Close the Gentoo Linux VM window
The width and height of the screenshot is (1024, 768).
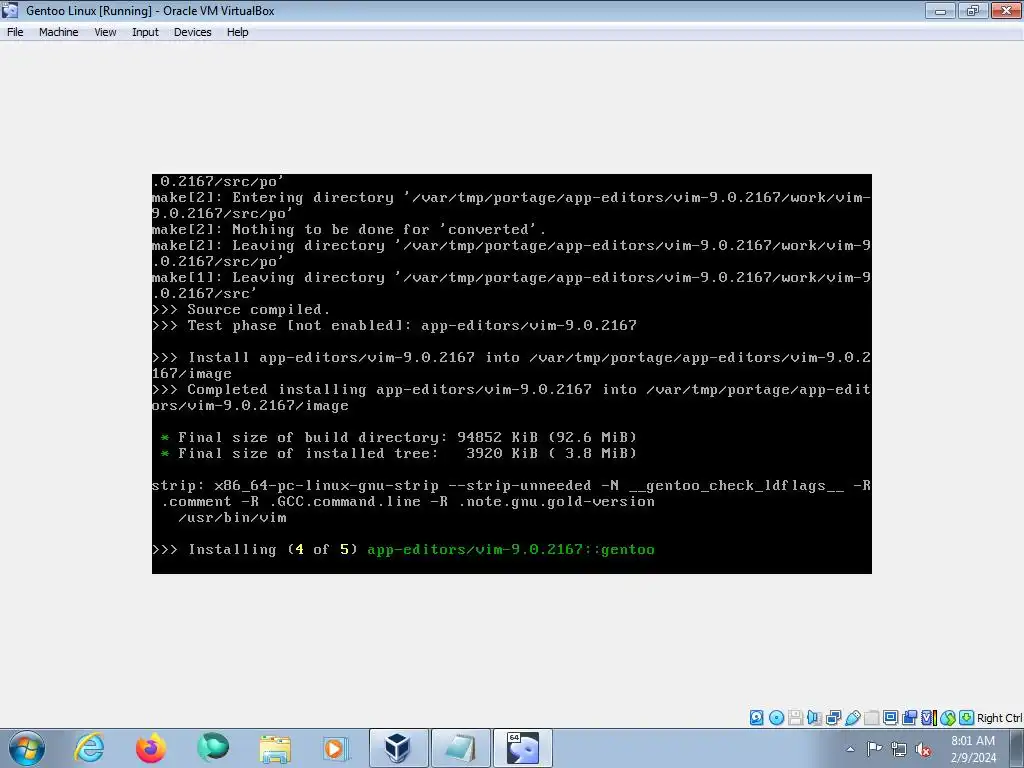coord(1006,10)
